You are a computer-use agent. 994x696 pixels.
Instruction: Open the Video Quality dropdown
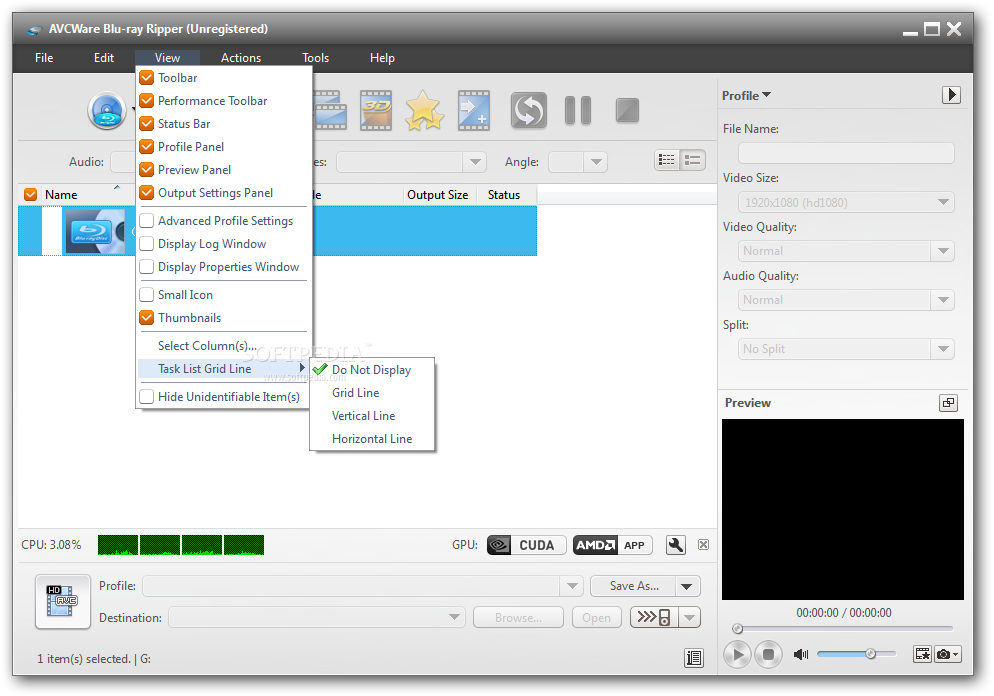[x=943, y=251]
